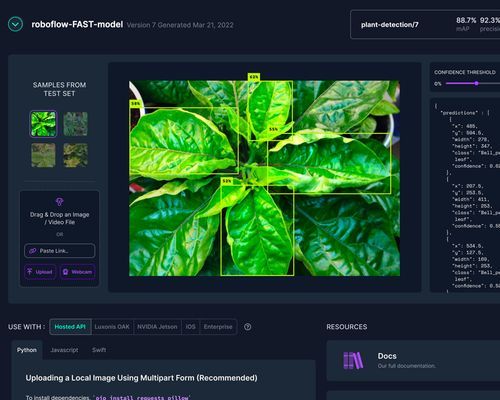This screenshot has width=500, height=400.
Task: Click the SAMPLES FROM TEST SET heading
Action: pyautogui.click(x=59, y=89)
